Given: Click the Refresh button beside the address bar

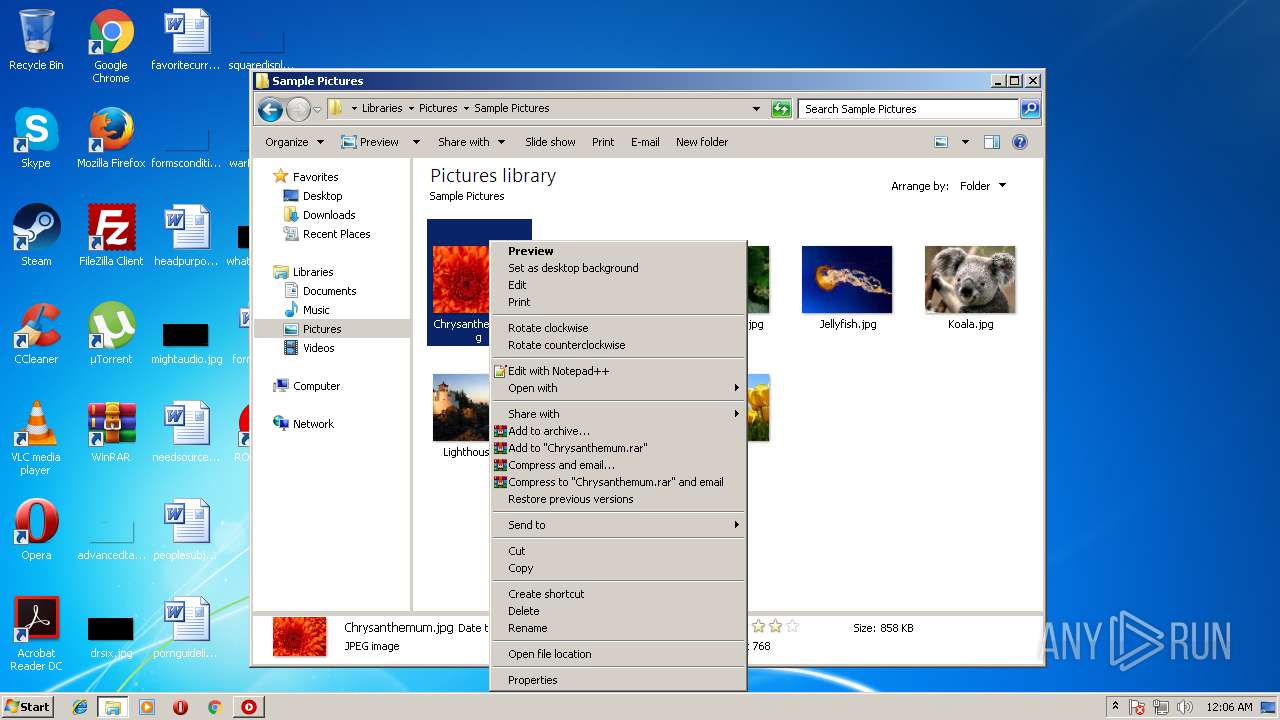Looking at the screenshot, I should click(x=781, y=109).
